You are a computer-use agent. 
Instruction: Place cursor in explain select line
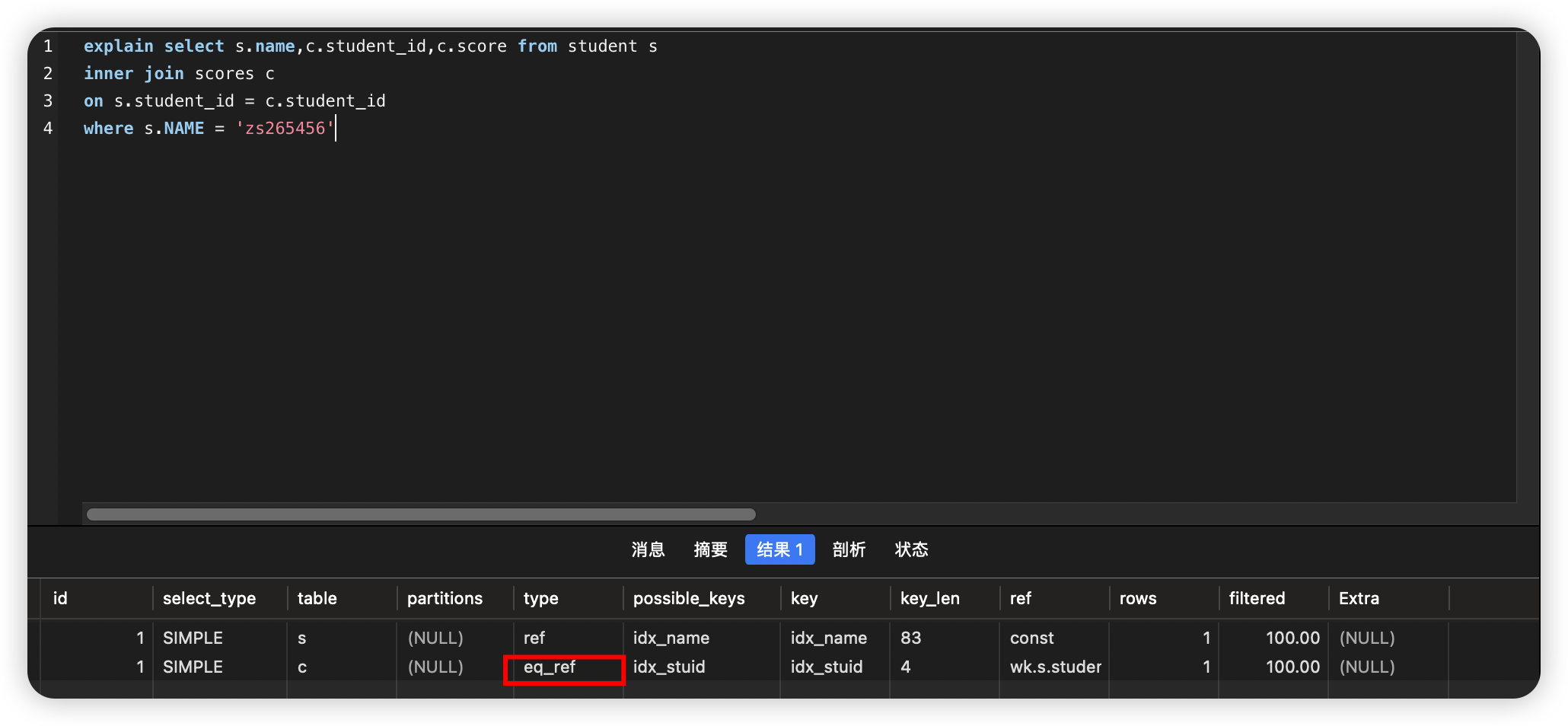pos(370,46)
